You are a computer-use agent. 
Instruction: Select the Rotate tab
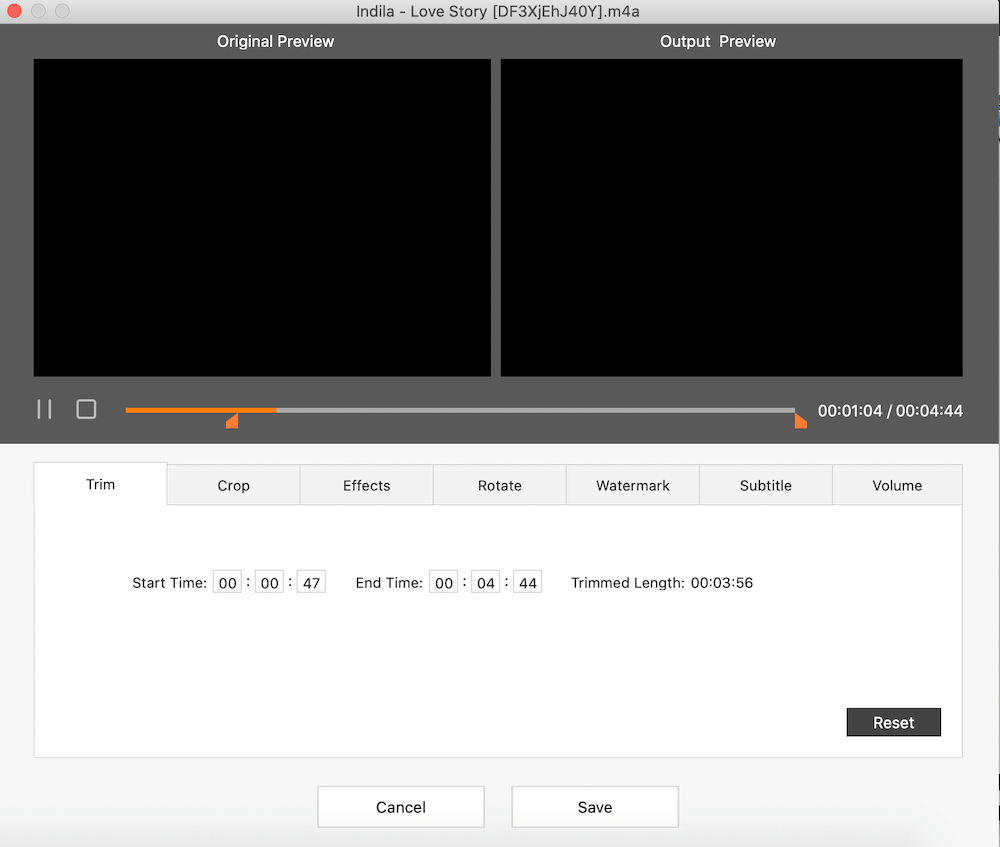coord(499,485)
